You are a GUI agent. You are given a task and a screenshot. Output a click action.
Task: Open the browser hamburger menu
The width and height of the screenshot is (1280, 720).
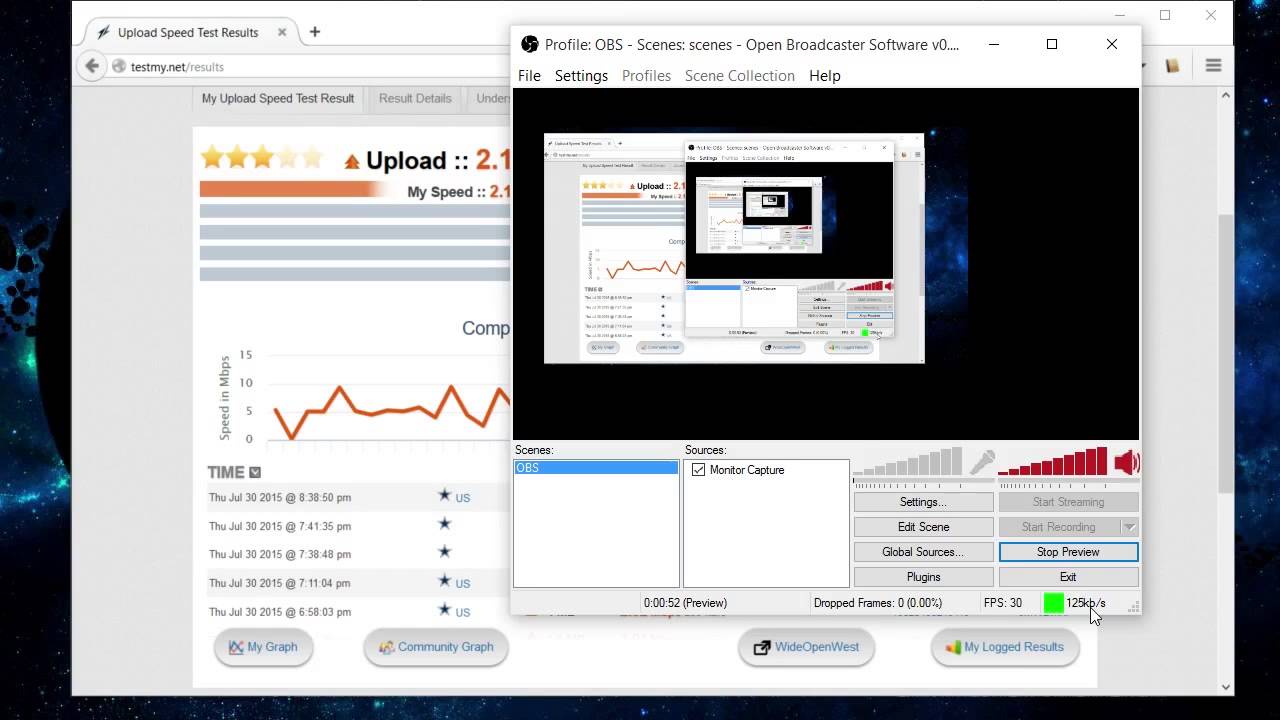click(1213, 66)
